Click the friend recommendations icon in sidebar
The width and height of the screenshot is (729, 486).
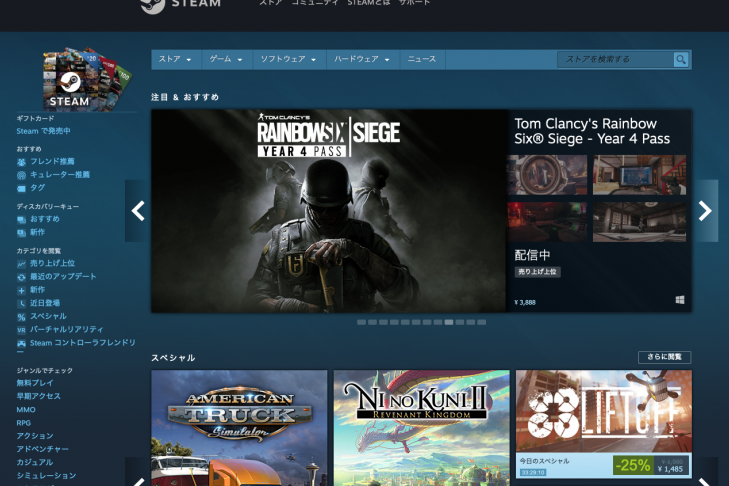coord(21,162)
